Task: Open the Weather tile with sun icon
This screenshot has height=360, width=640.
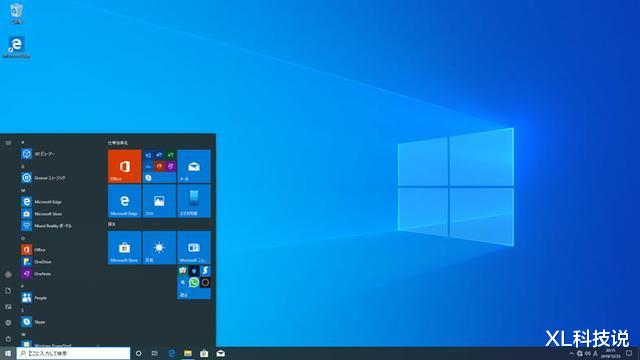Action: pos(159,248)
